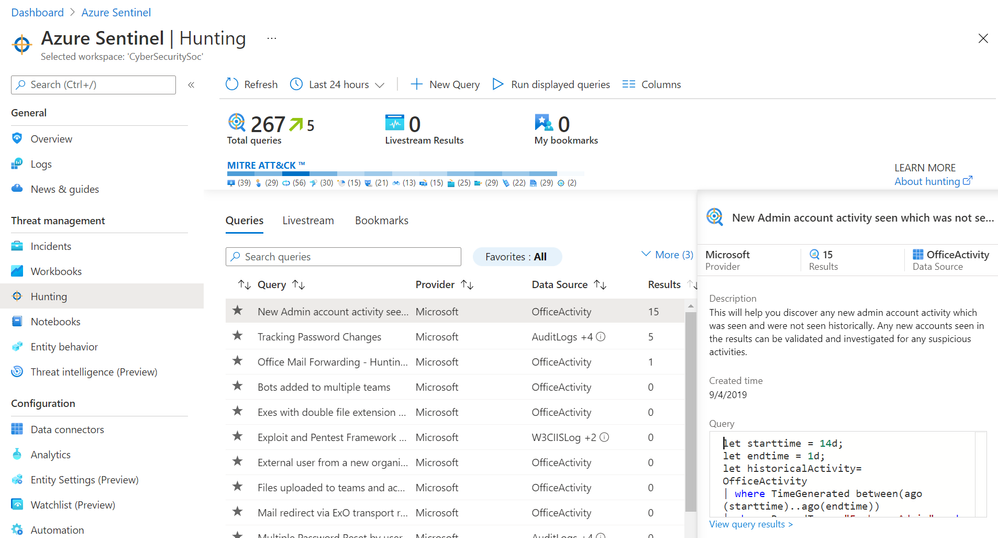Open Threat intelligence (Preview) icon
Image resolution: width=998 pixels, height=538 pixels.
click(x=17, y=372)
